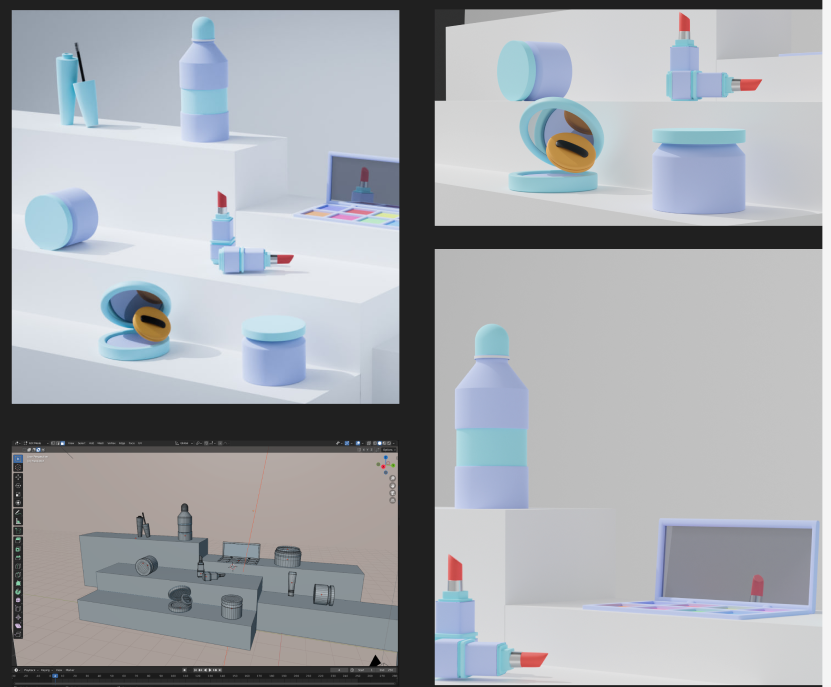
Task: Select the Loop Cut tool
Action: point(17,566)
